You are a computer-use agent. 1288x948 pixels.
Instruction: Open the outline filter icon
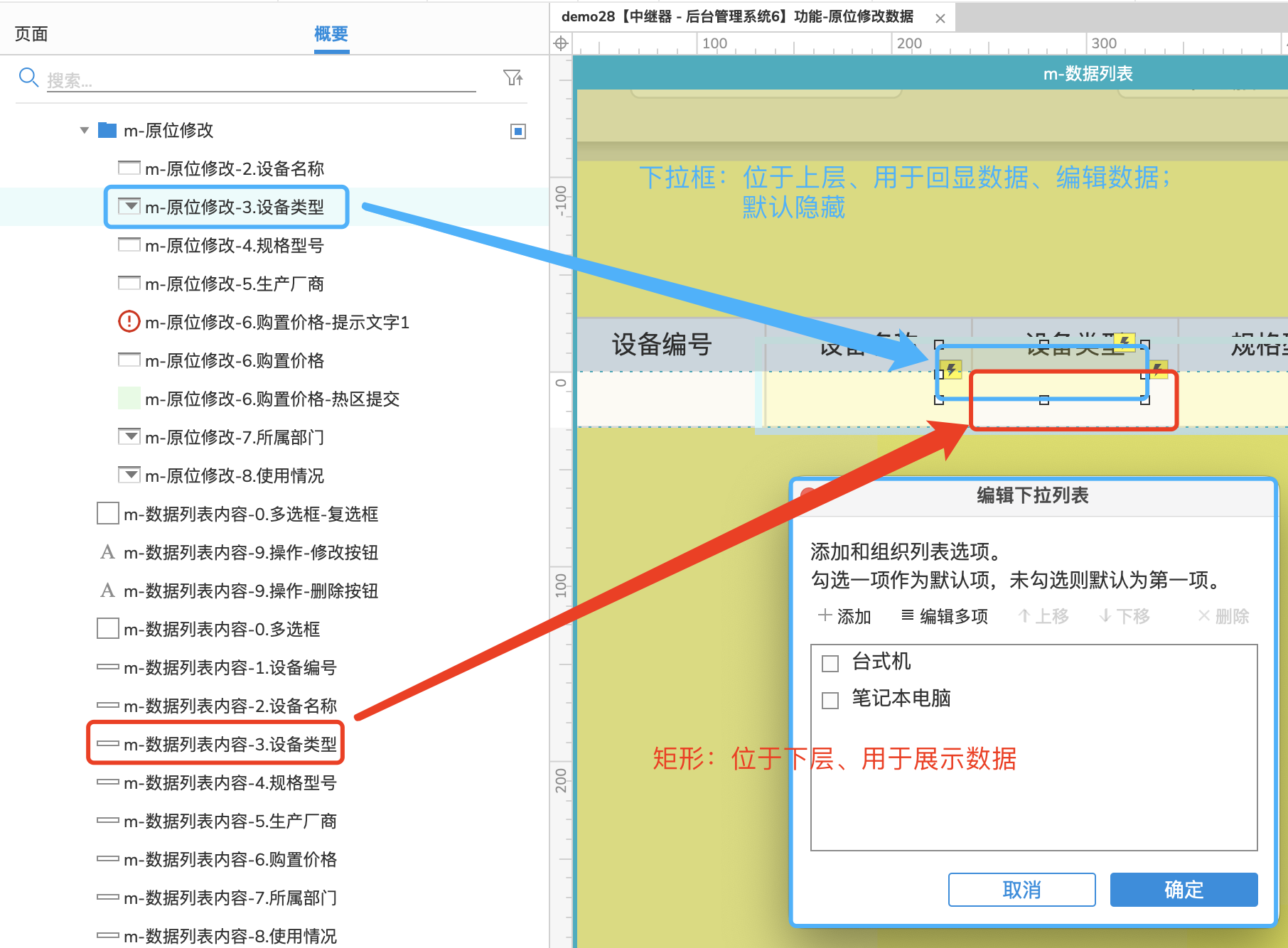click(x=513, y=77)
